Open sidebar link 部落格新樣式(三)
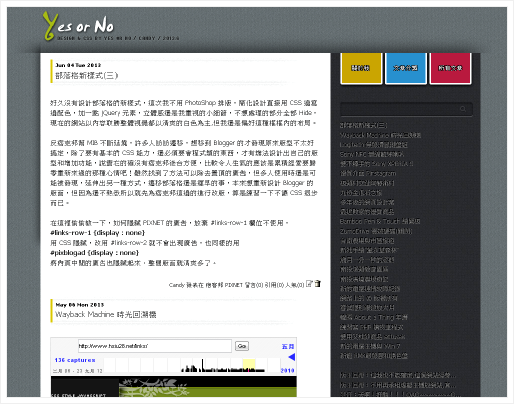 (363, 125)
